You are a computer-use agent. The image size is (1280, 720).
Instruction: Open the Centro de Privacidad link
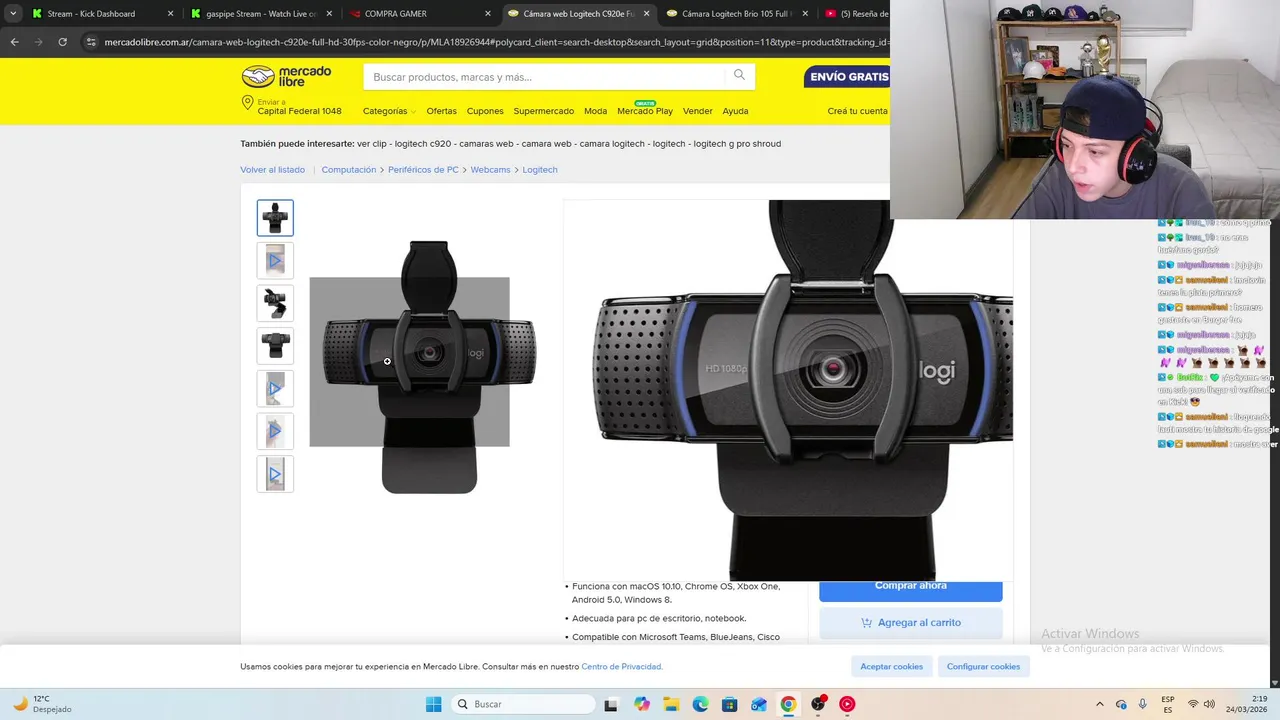point(621,667)
